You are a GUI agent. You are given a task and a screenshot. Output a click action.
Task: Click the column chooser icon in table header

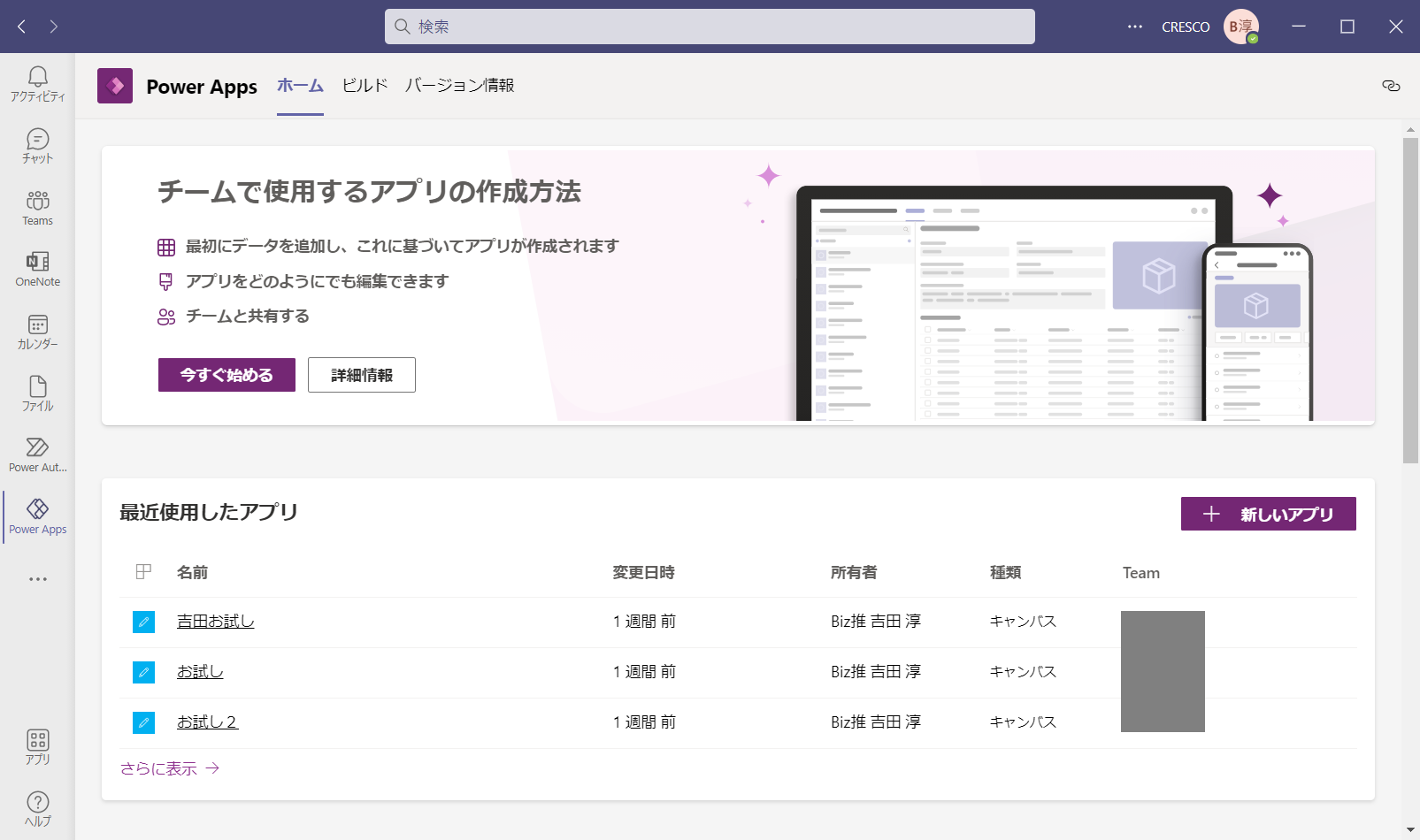click(x=143, y=572)
